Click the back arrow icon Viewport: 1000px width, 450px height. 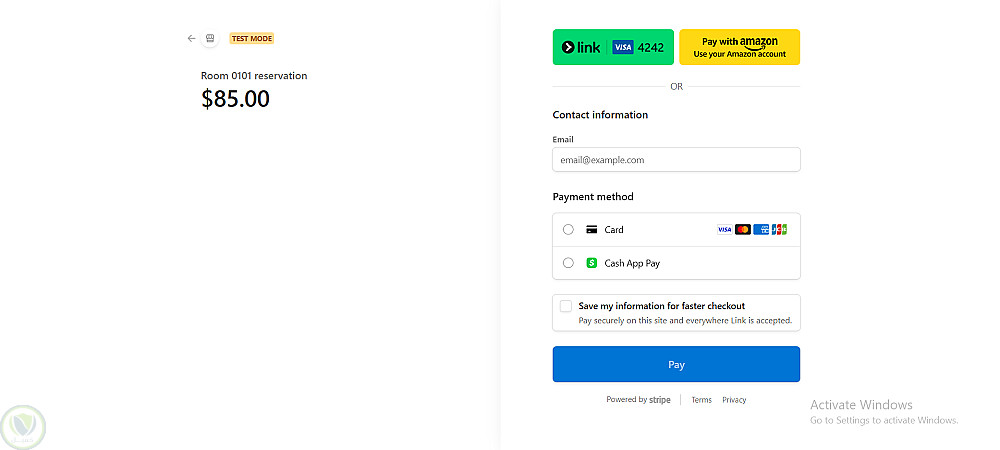pyautogui.click(x=191, y=39)
